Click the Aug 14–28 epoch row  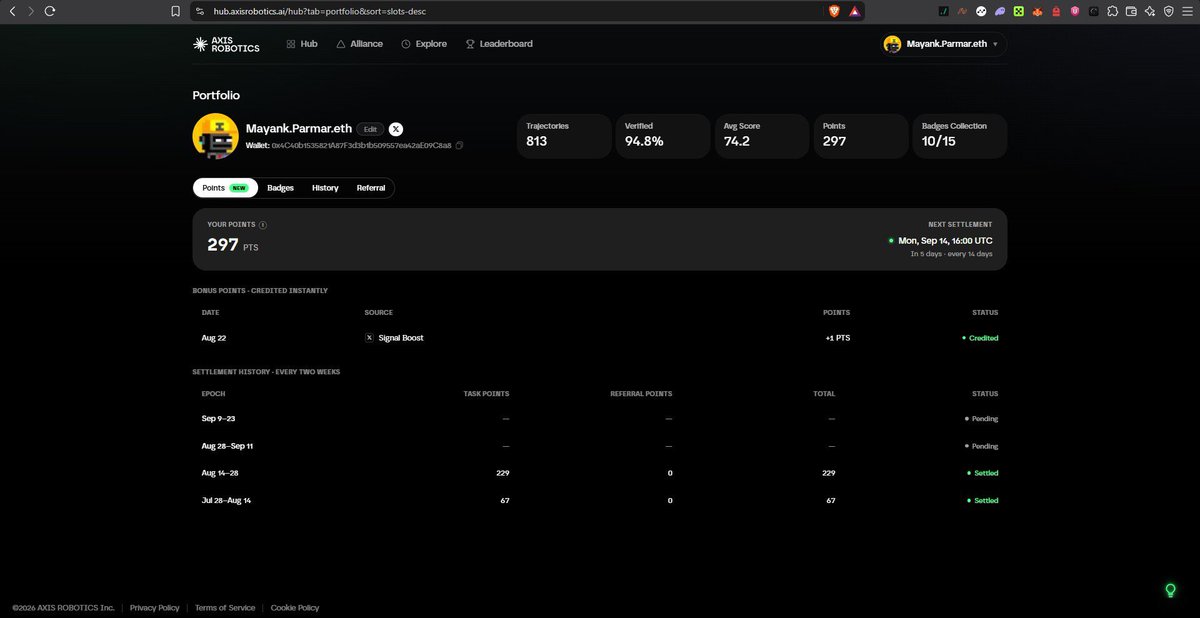(600, 473)
